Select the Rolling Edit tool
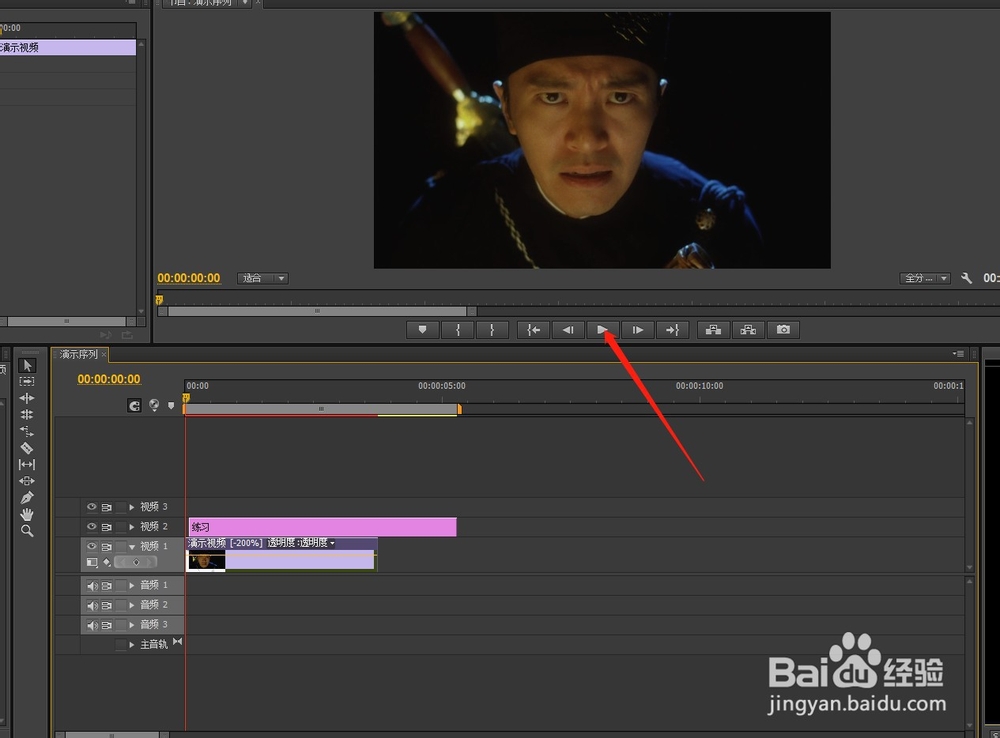The image size is (1000, 738). (x=27, y=415)
